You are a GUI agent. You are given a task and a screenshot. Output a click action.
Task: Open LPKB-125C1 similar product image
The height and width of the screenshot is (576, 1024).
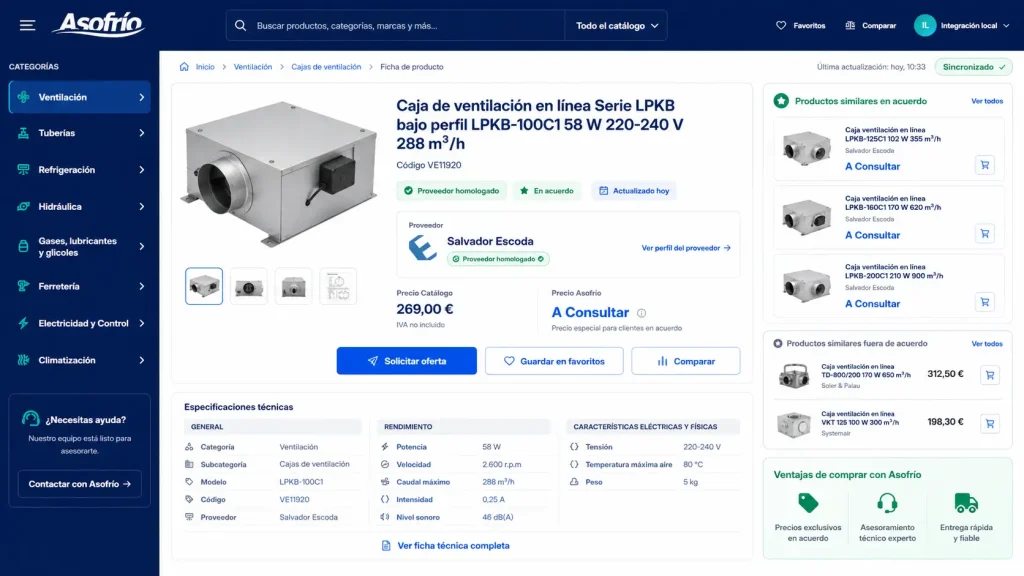pos(807,148)
